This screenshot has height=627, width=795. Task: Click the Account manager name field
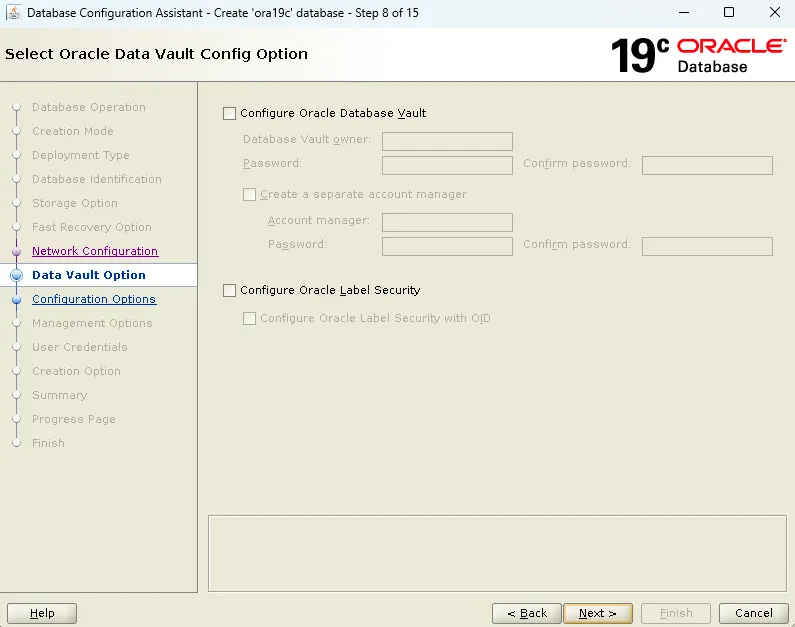[447, 223]
